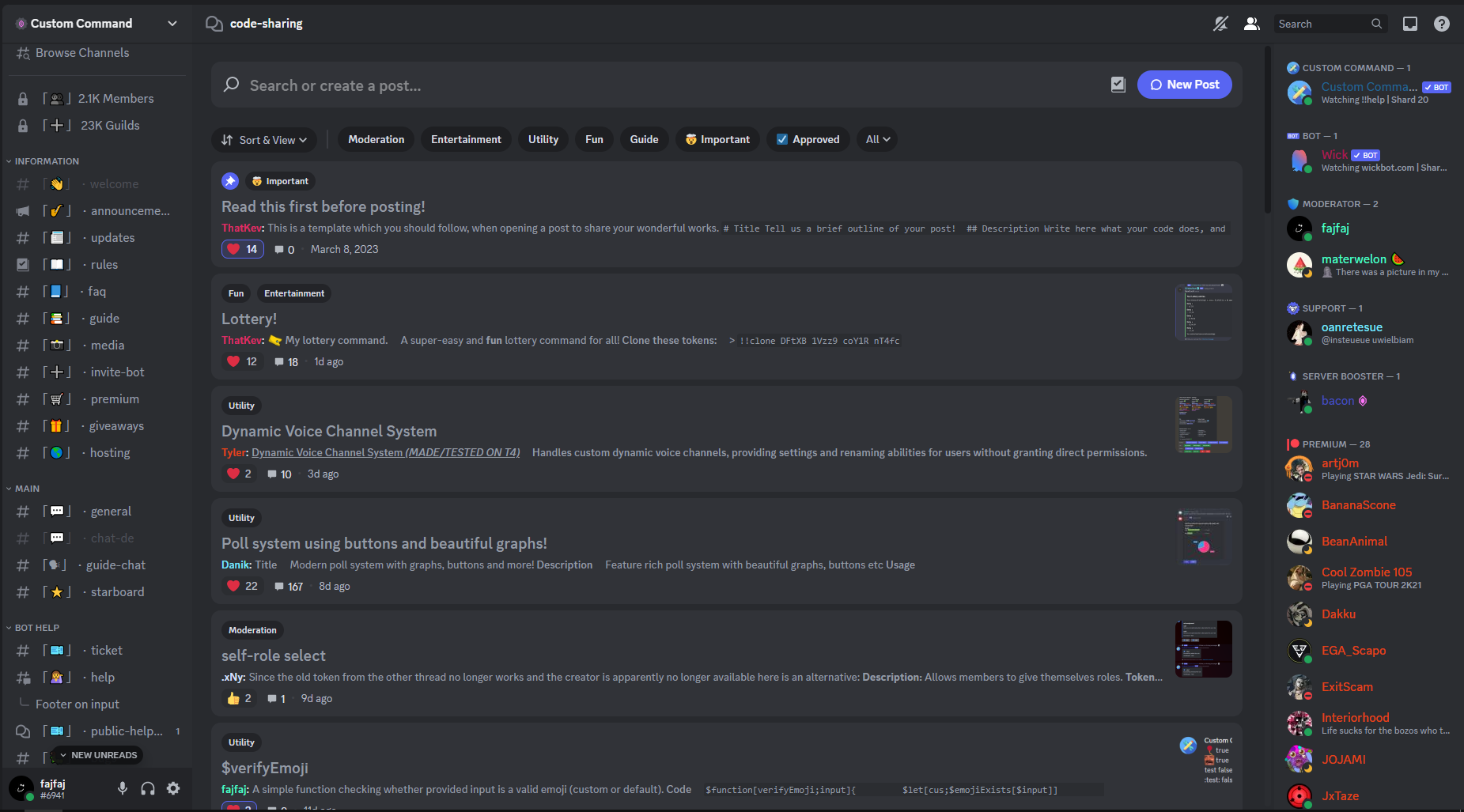Click thumbs up reaction on self-role select
The width and height of the screenshot is (1464, 812).
point(239,698)
